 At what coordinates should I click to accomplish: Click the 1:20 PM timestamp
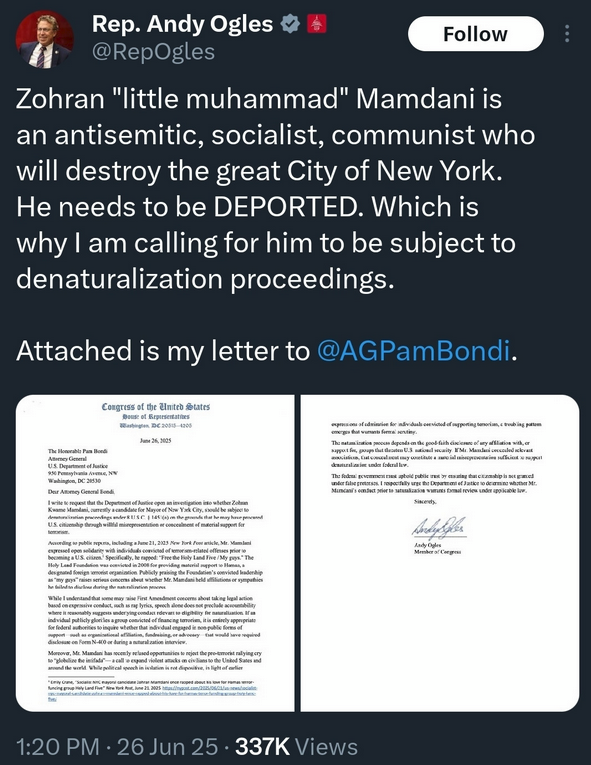click(58, 747)
